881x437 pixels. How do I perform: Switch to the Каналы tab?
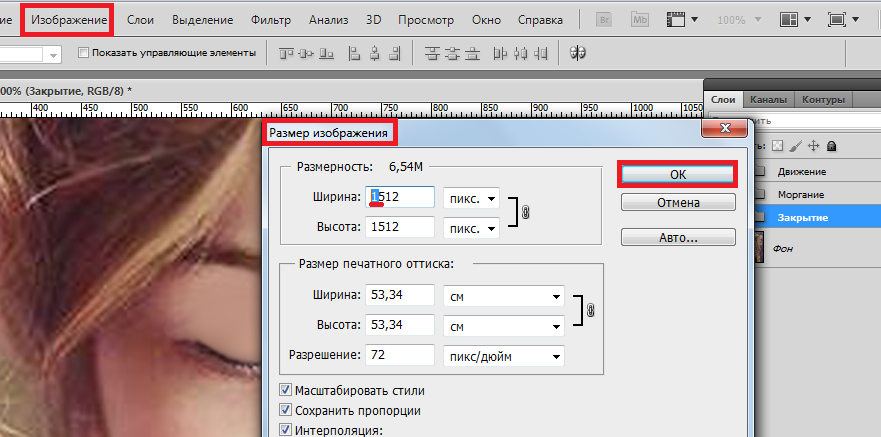pos(769,99)
